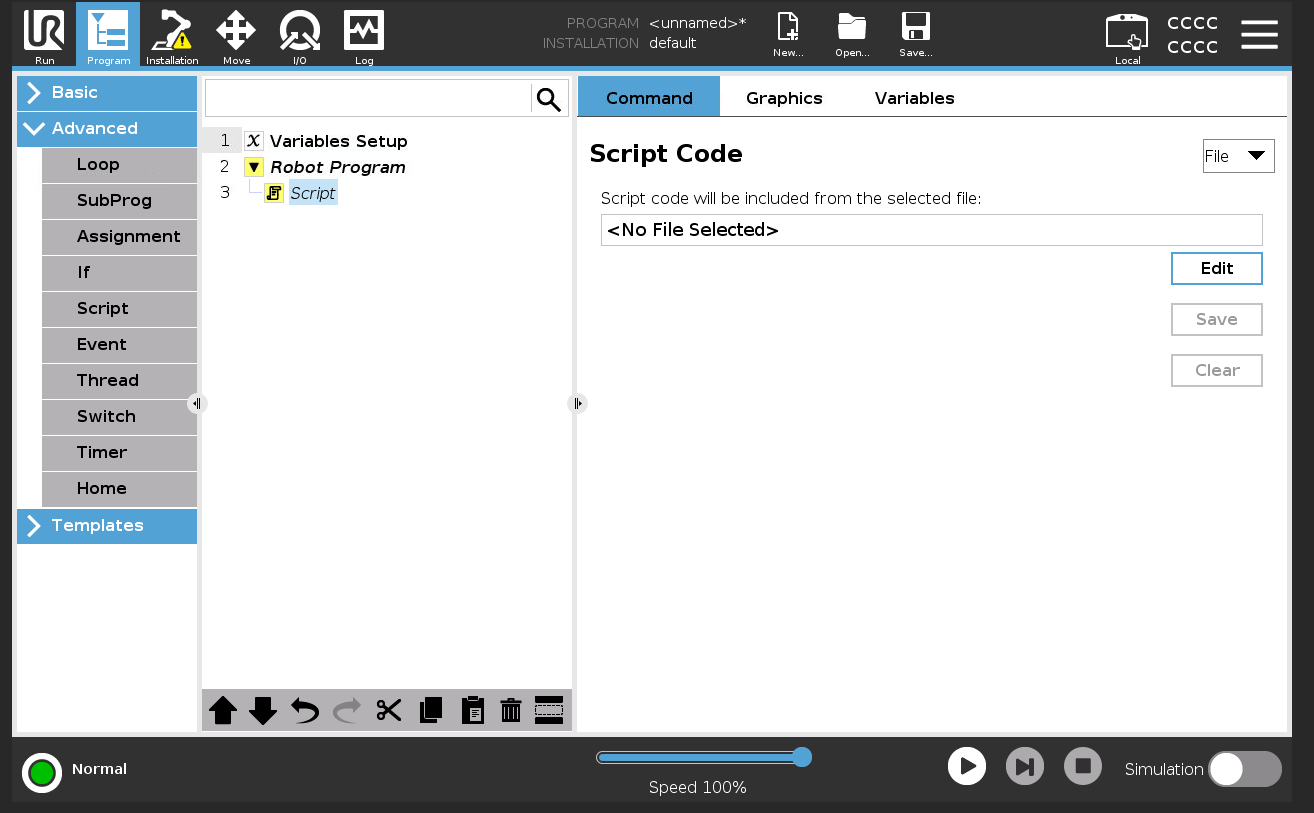The height and width of the screenshot is (813, 1314).
Task: Click the Edit button
Action: pyautogui.click(x=1217, y=268)
